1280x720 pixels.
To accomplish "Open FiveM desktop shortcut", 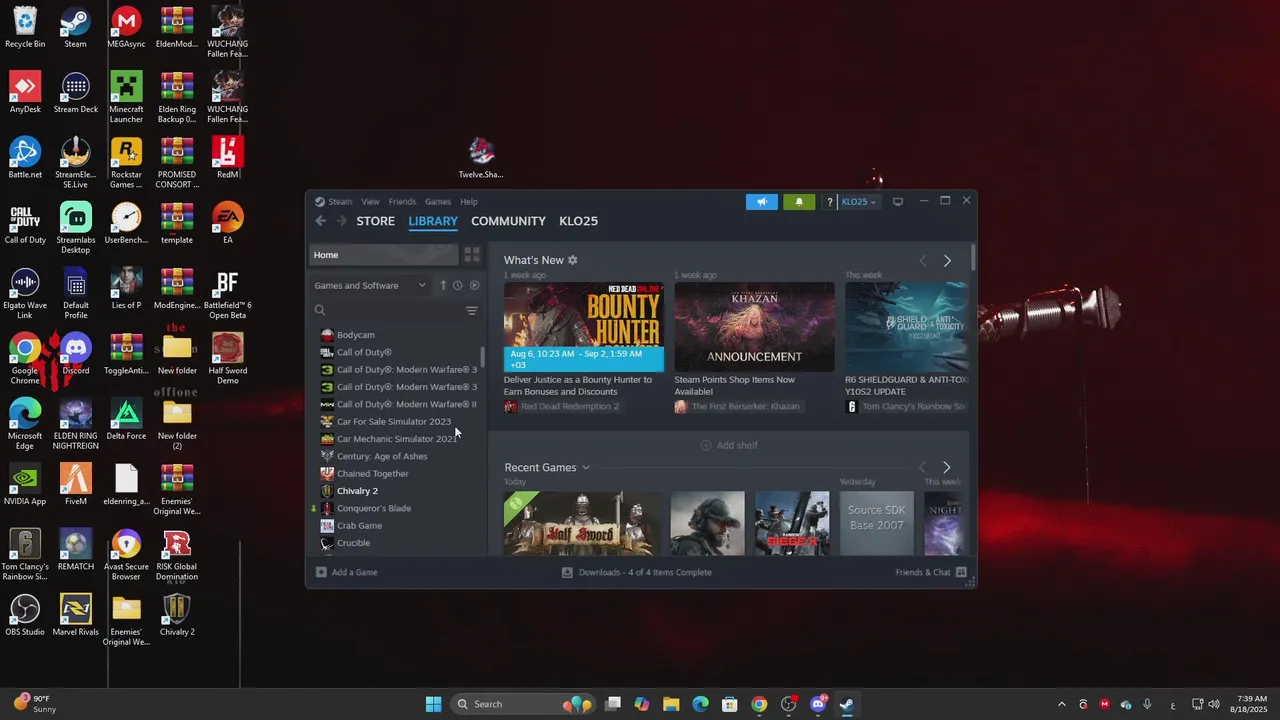I will (x=75, y=484).
